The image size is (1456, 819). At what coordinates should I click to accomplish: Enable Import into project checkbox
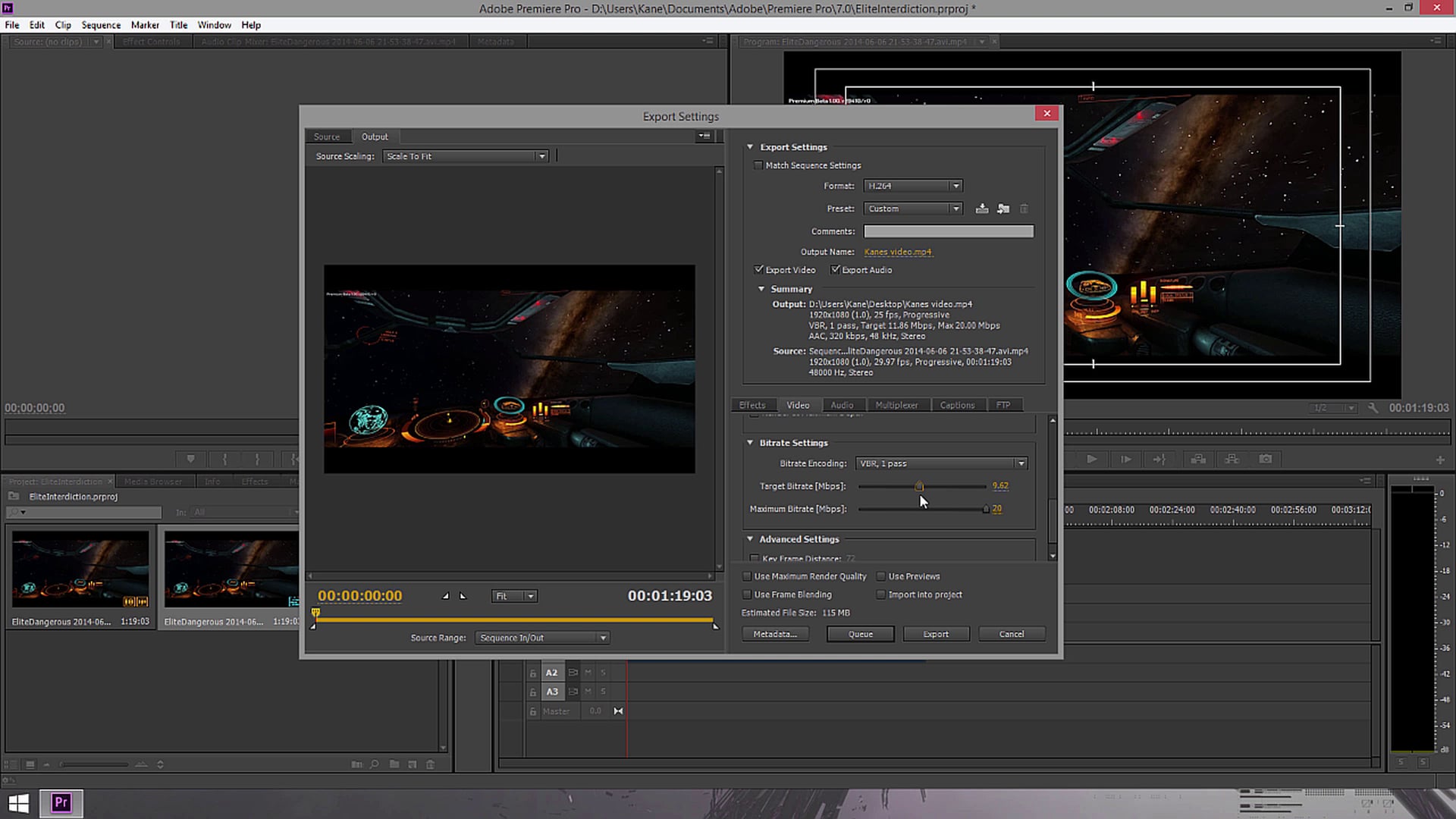[x=881, y=595]
